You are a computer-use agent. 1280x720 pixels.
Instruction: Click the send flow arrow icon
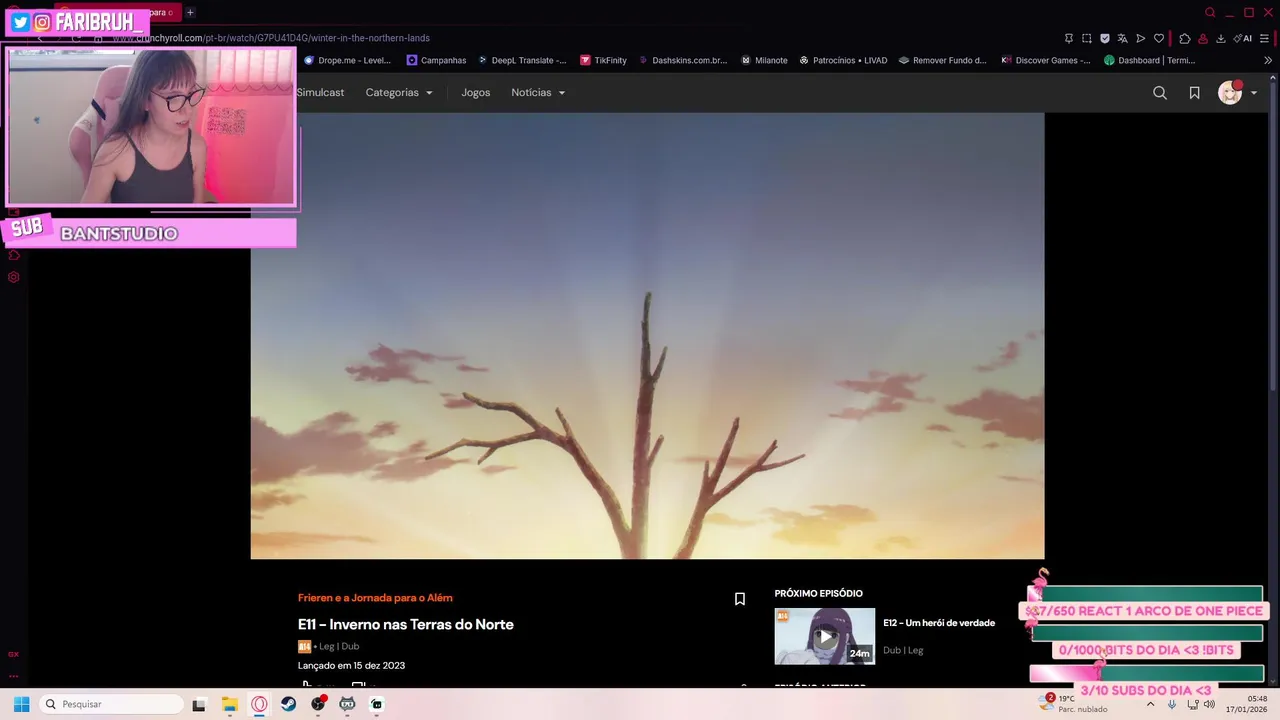pyautogui.click(x=1141, y=38)
